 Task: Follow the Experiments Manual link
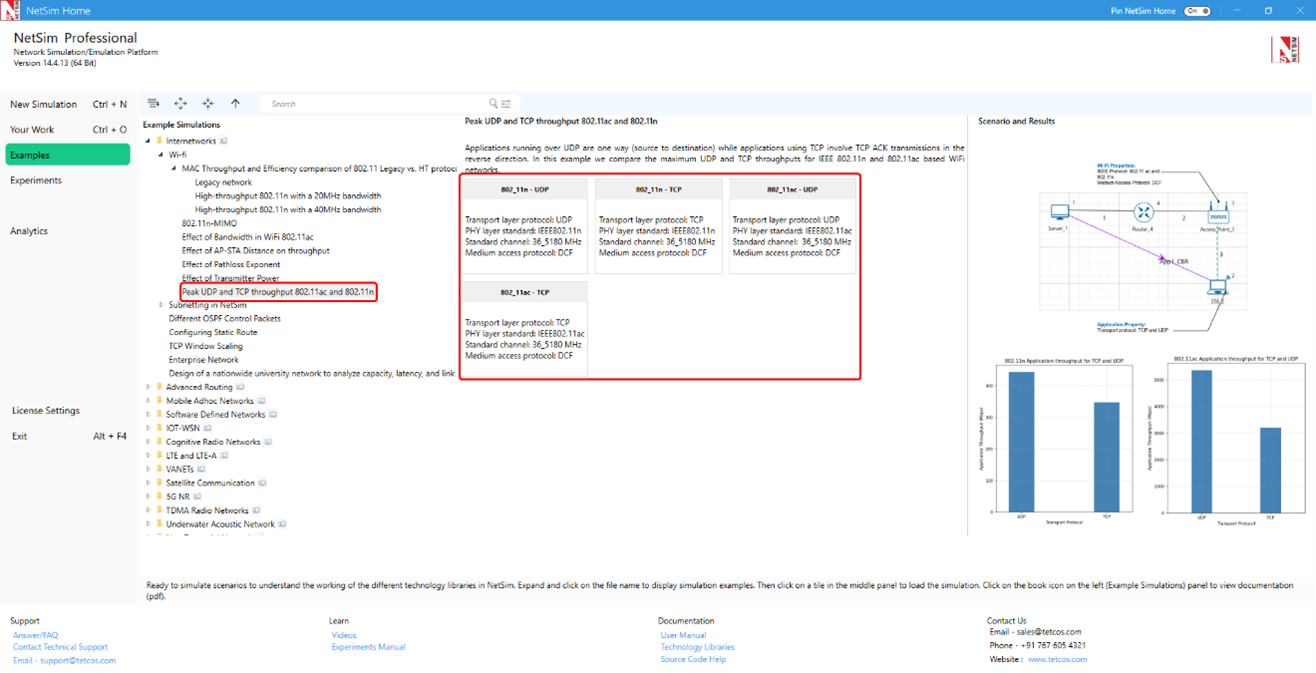pyautogui.click(x=368, y=647)
